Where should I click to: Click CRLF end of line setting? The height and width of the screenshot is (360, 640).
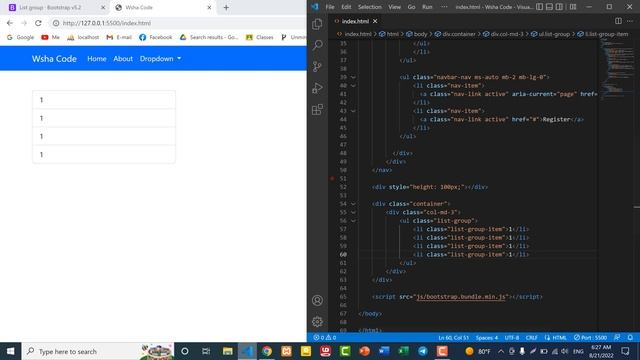(531, 338)
